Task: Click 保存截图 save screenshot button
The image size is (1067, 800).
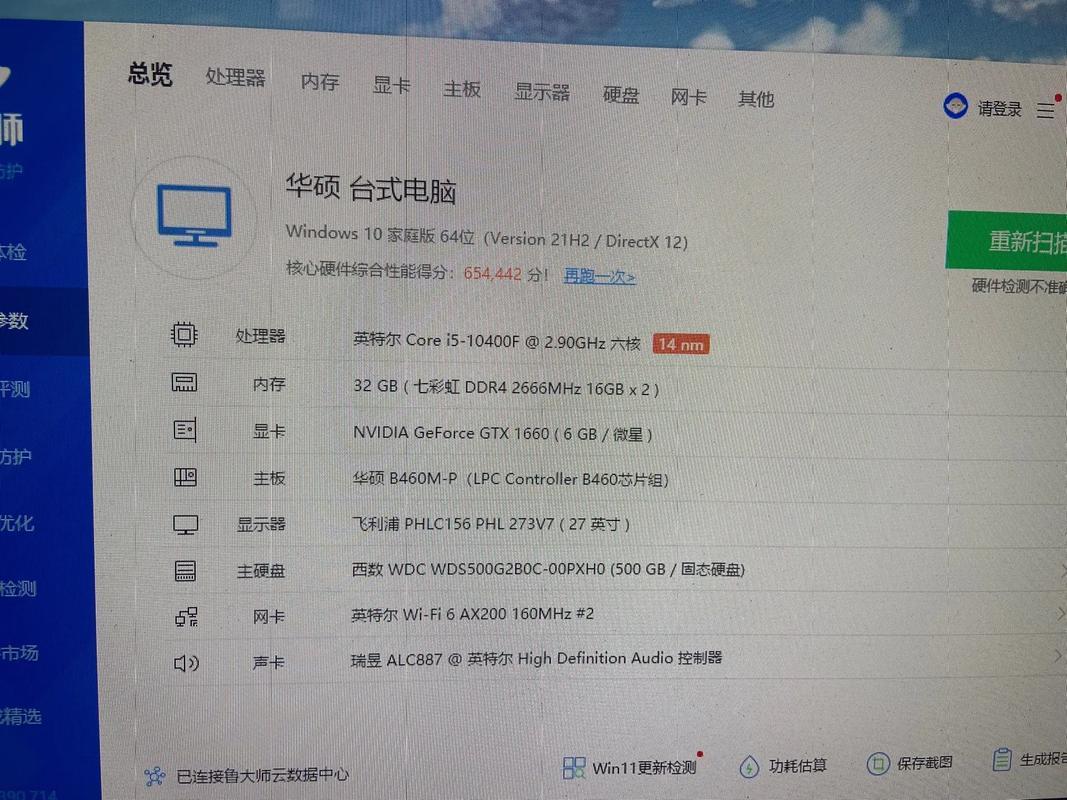Action: (x=924, y=763)
